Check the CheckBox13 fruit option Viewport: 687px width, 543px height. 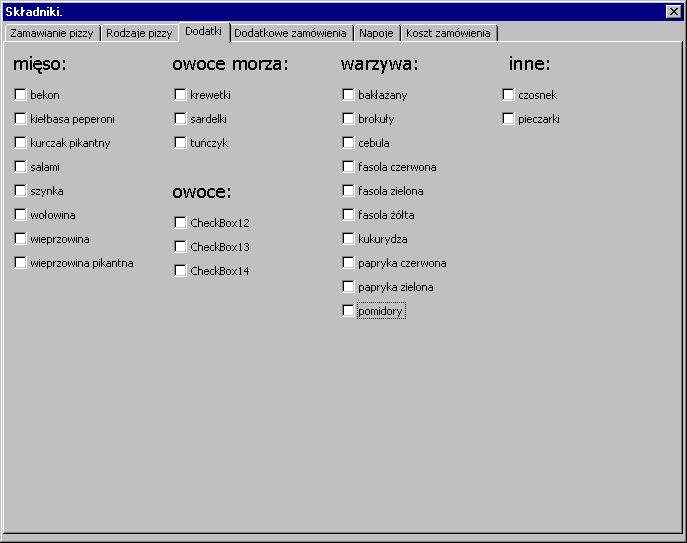point(181,247)
